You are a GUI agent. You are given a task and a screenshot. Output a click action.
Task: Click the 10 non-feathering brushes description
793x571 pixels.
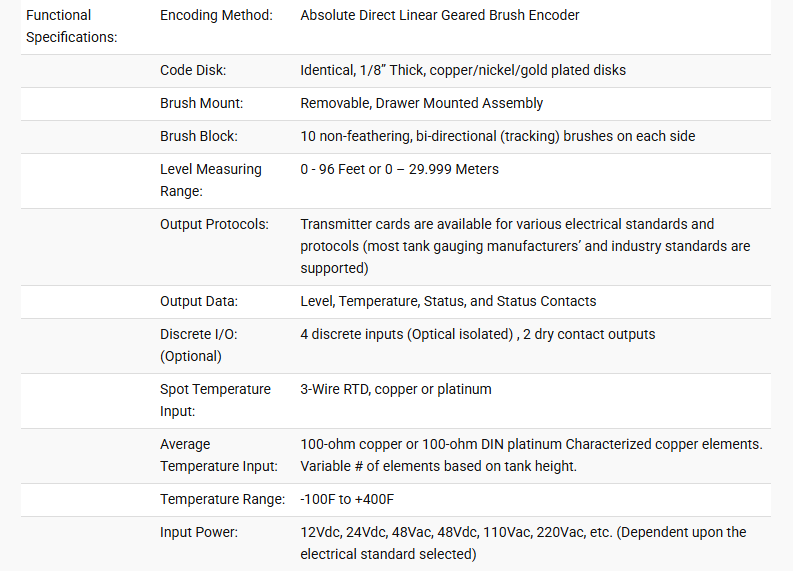[498, 137]
